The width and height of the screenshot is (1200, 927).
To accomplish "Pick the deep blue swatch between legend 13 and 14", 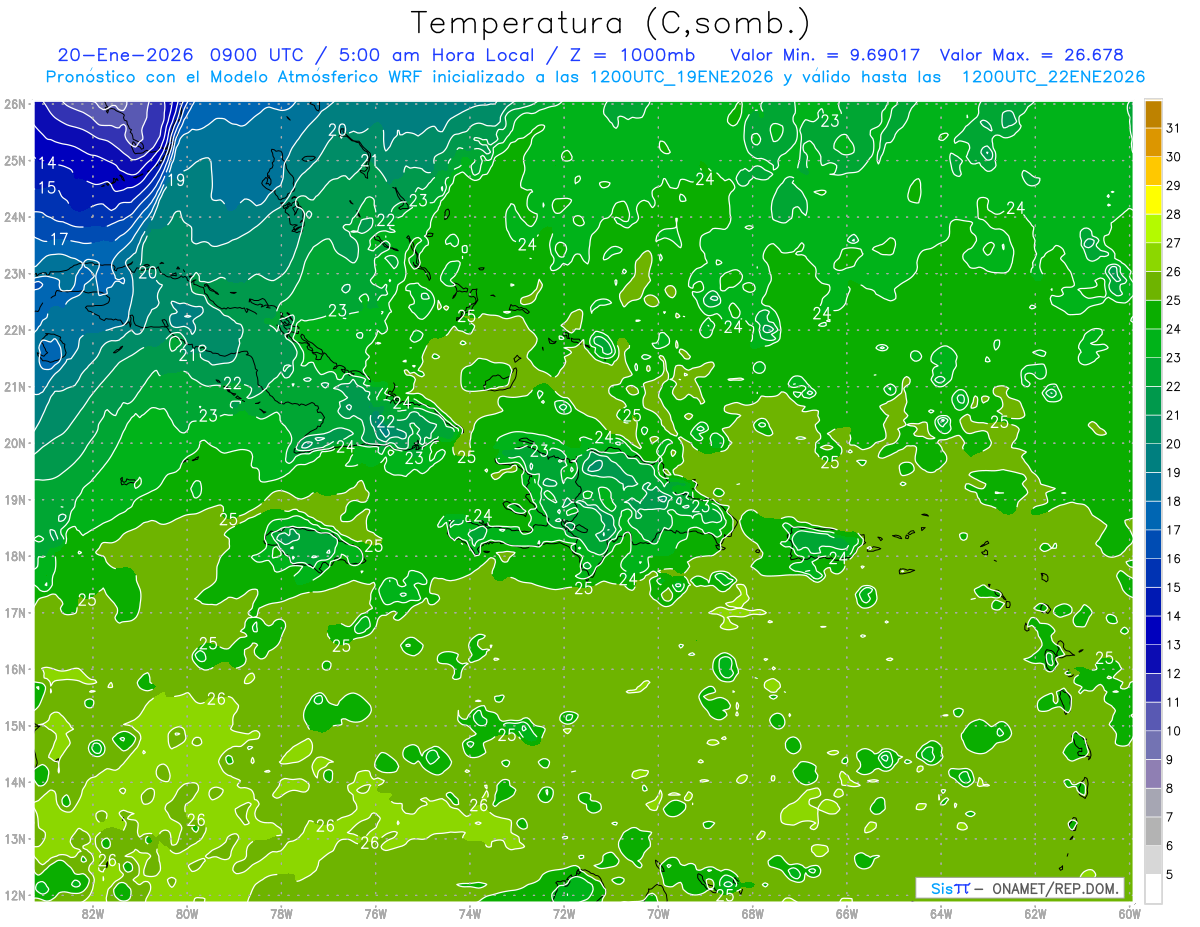I will click(1153, 631).
